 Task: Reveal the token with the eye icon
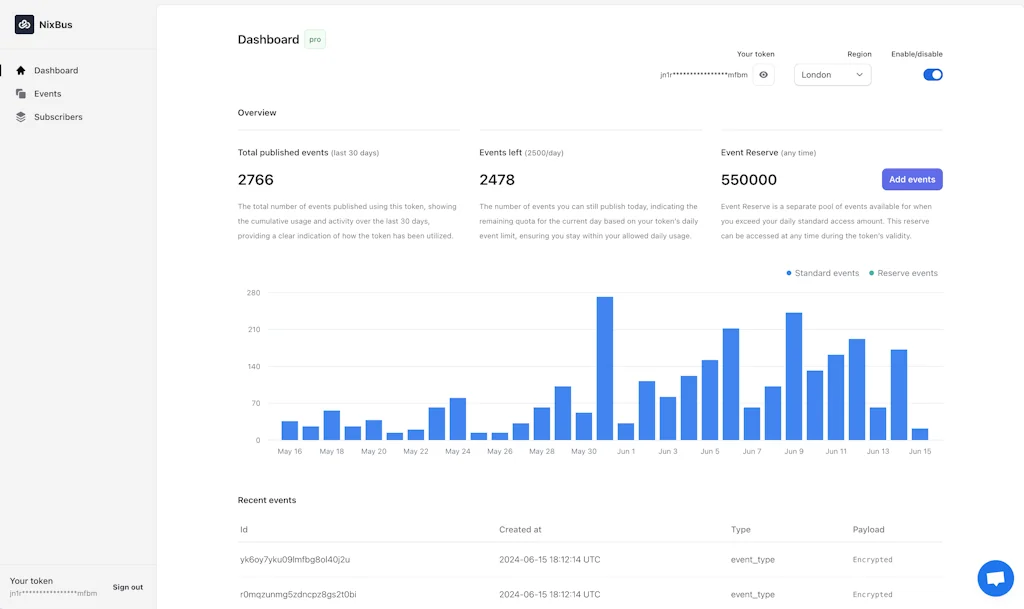tap(763, 74)
